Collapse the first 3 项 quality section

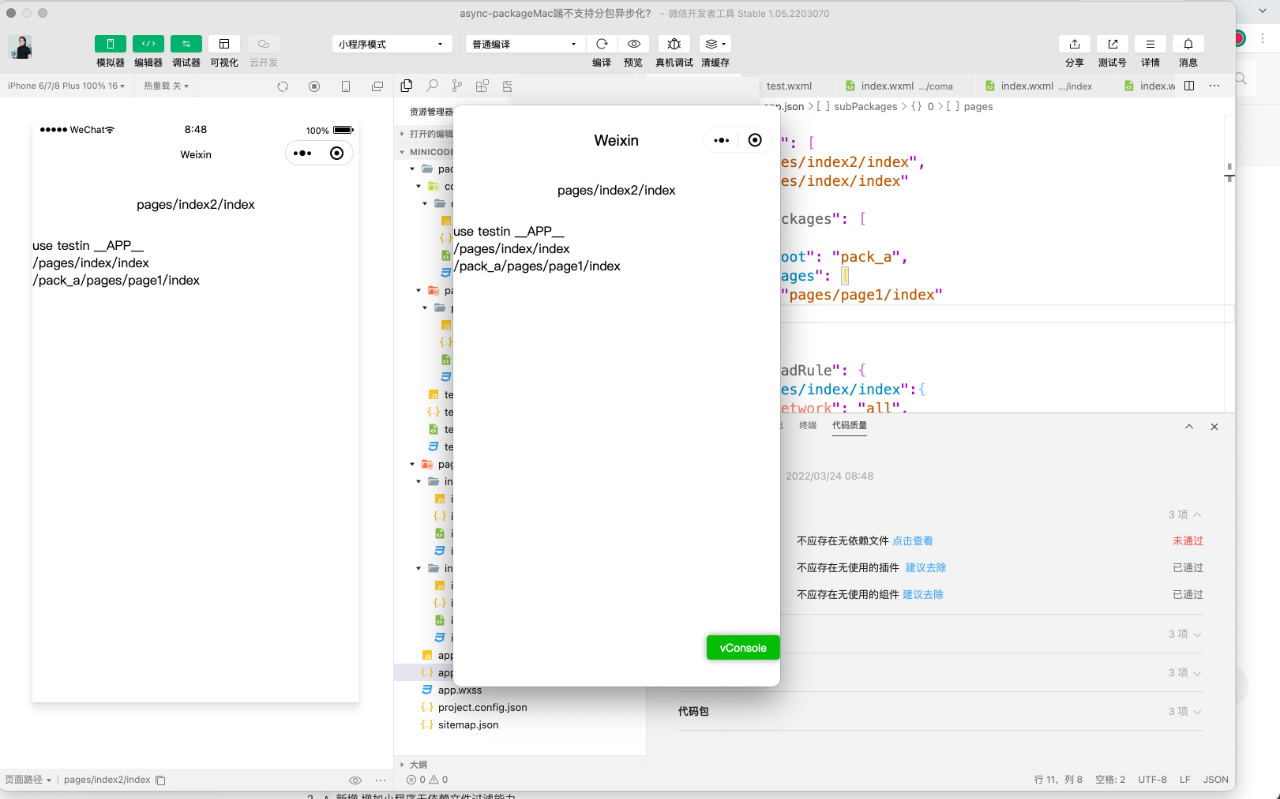(1185, 515)
